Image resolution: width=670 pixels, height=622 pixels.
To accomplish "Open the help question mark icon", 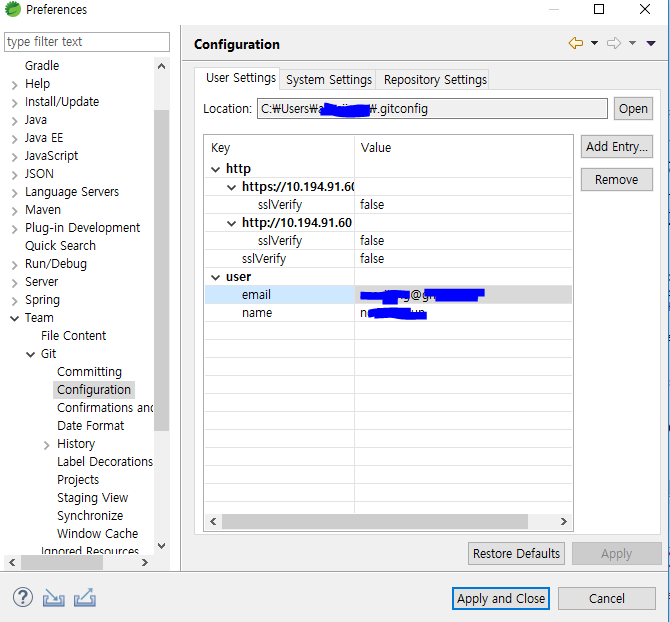I will (x=23, y=597).
